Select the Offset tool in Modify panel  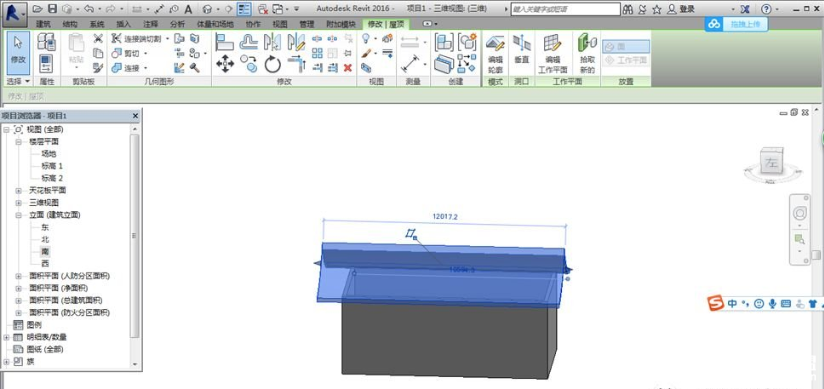(249, 42)
